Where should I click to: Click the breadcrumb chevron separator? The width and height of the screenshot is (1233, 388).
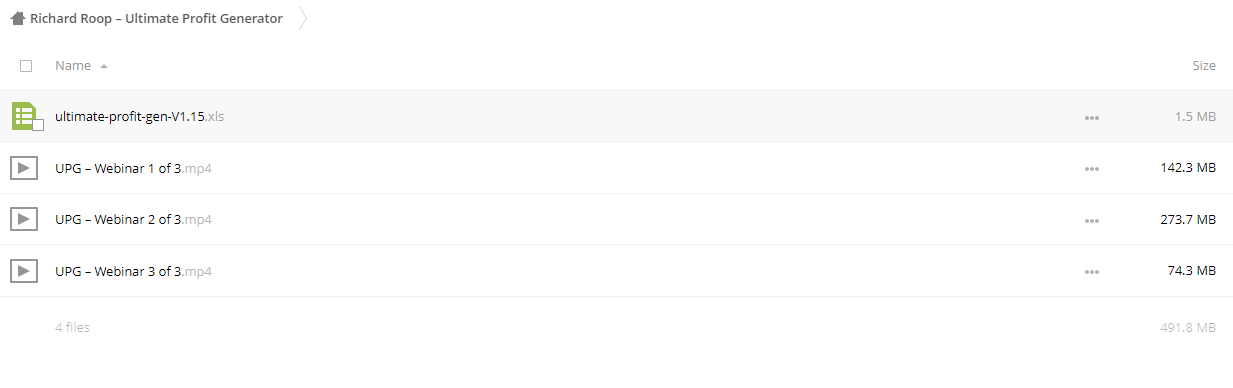coord(303,18)
